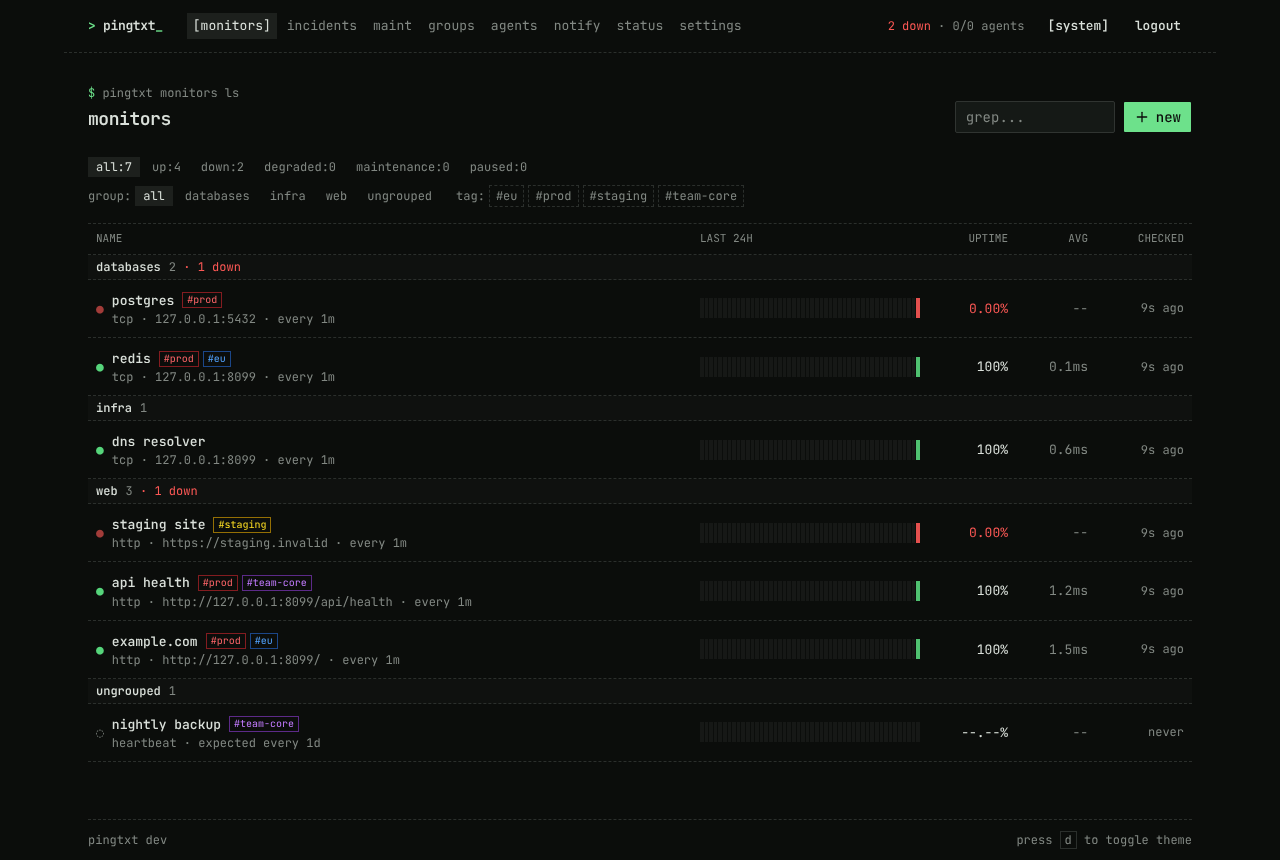Click the green status dot for example.com
The height and width of the screenshot is (860, 1280).
coord(100,650)
